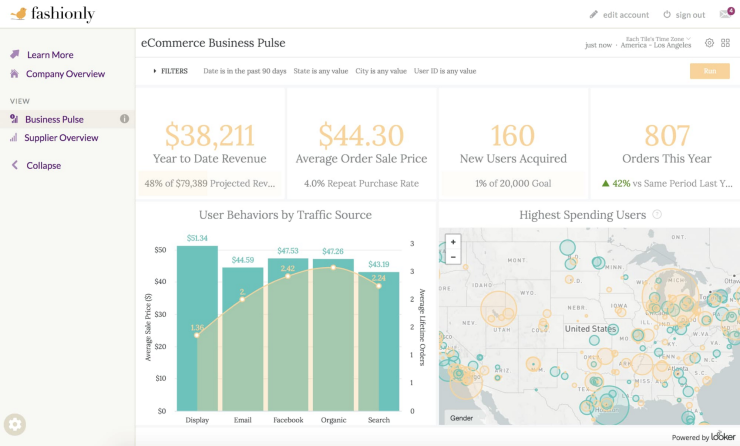Expand the FILTERS section
Screen dimensions: 740x446
170,71
